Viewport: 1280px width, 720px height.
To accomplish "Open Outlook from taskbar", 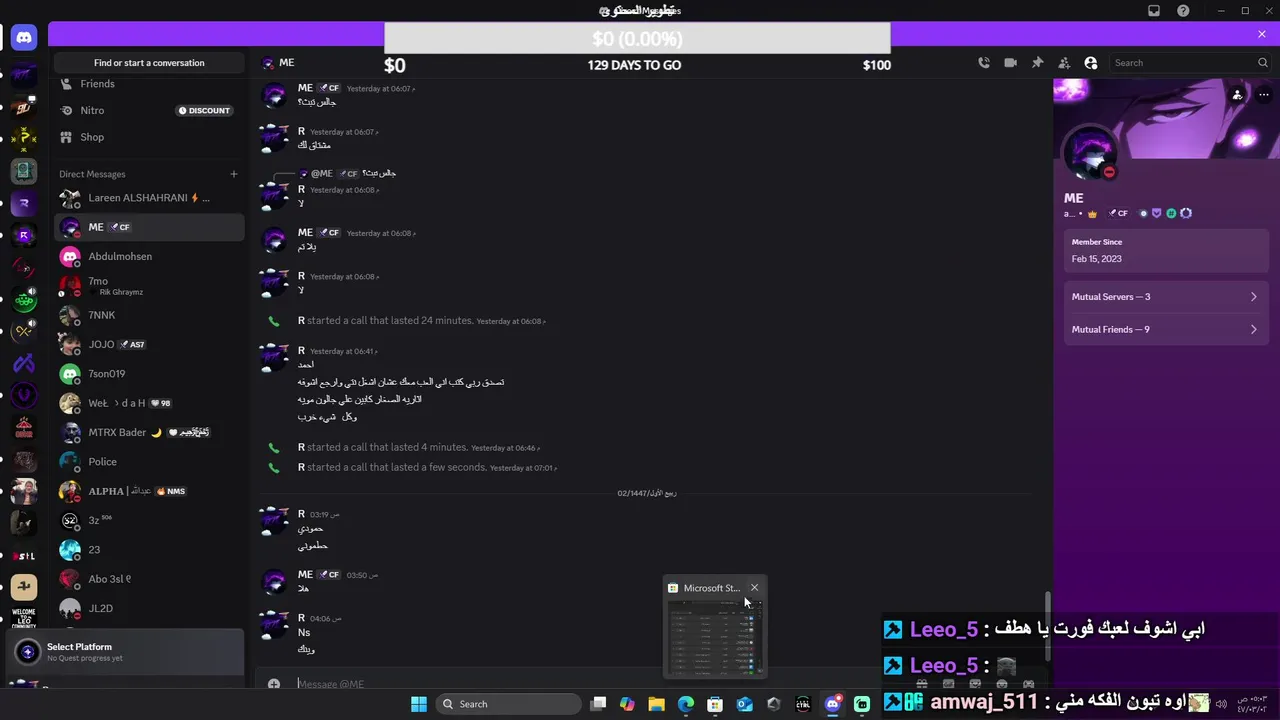I will (744, 704).
